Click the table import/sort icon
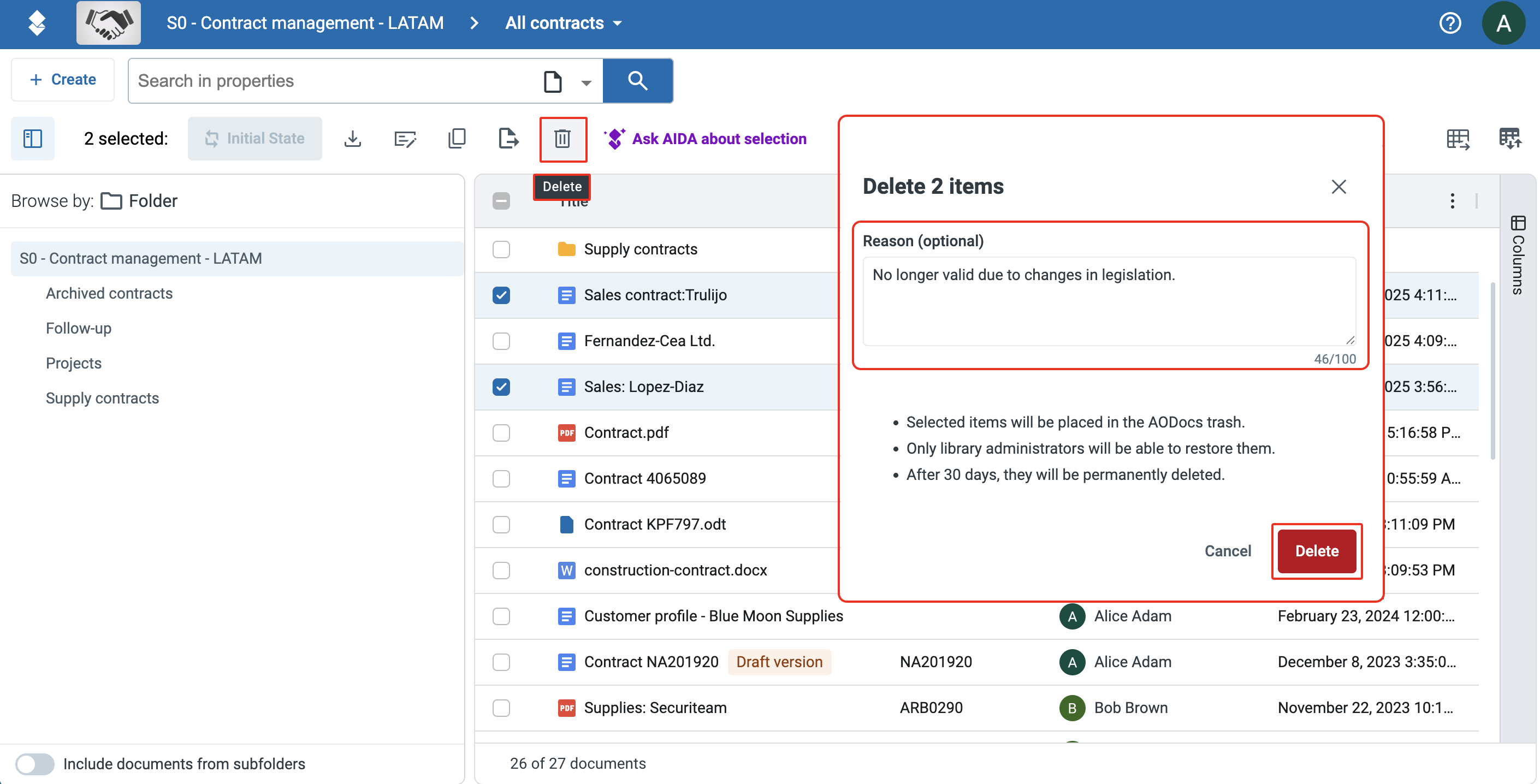 (x=1509, y=139)
